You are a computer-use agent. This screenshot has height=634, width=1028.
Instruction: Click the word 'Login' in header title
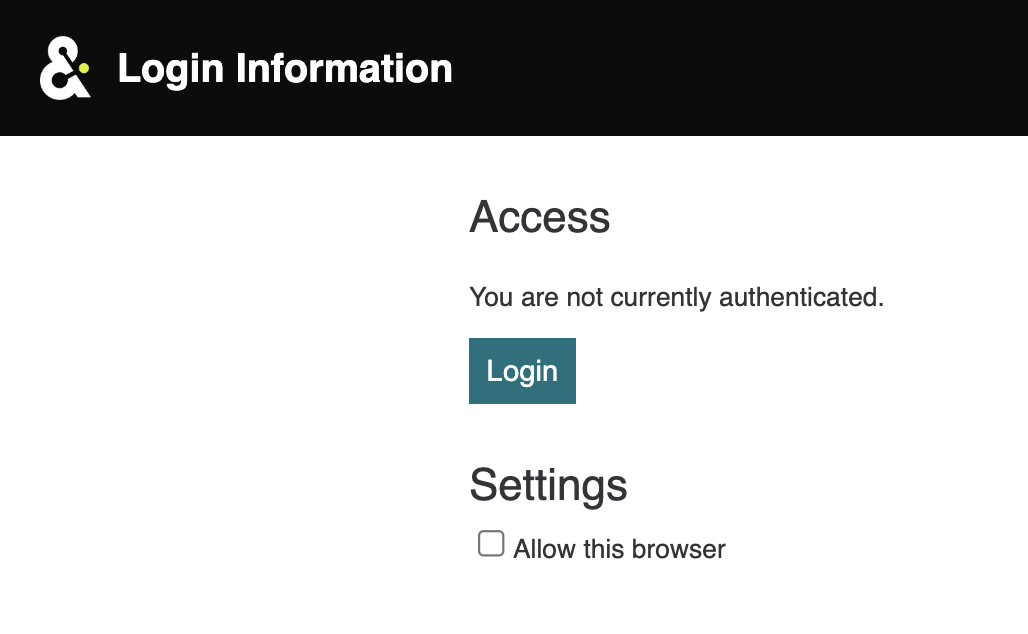point(171,69)
